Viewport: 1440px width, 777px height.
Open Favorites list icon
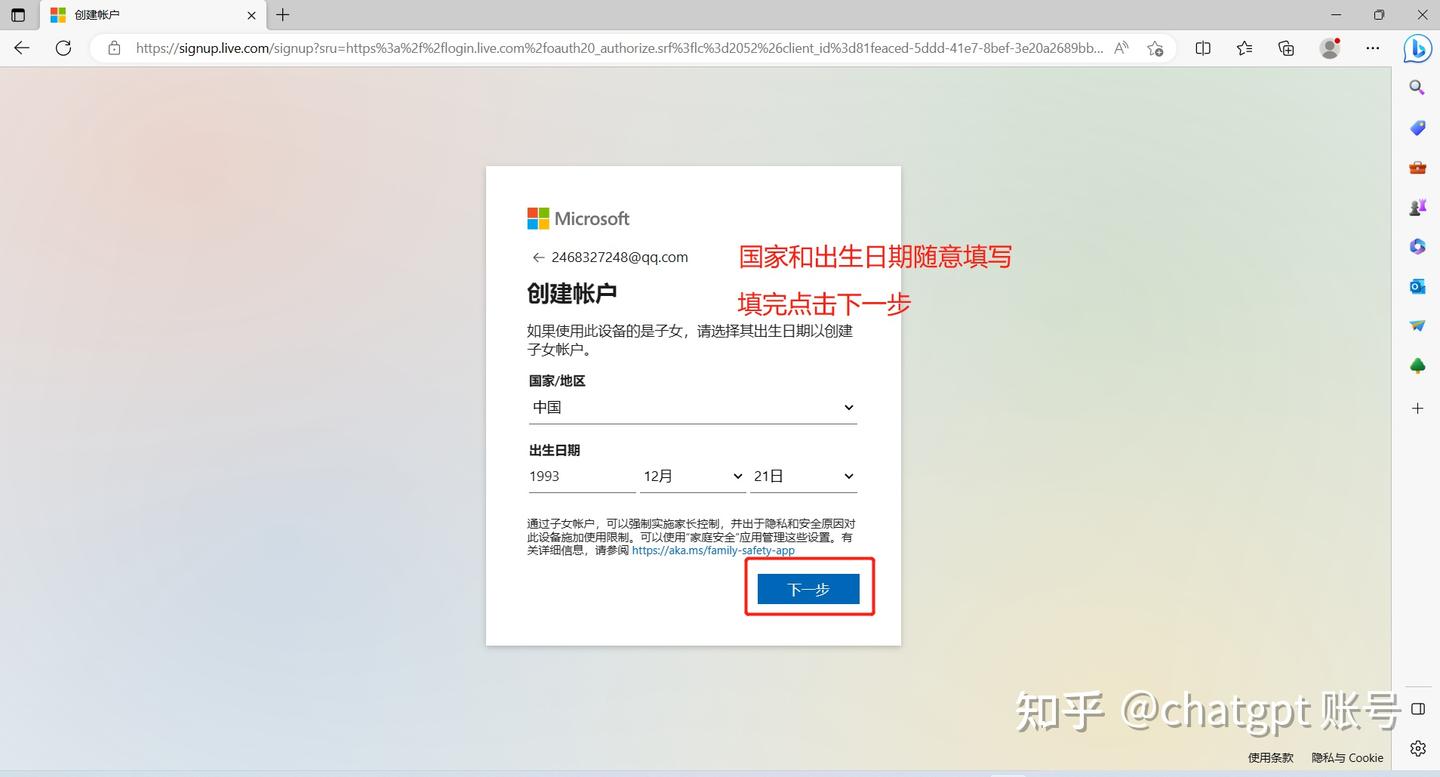pos(1244,48)
